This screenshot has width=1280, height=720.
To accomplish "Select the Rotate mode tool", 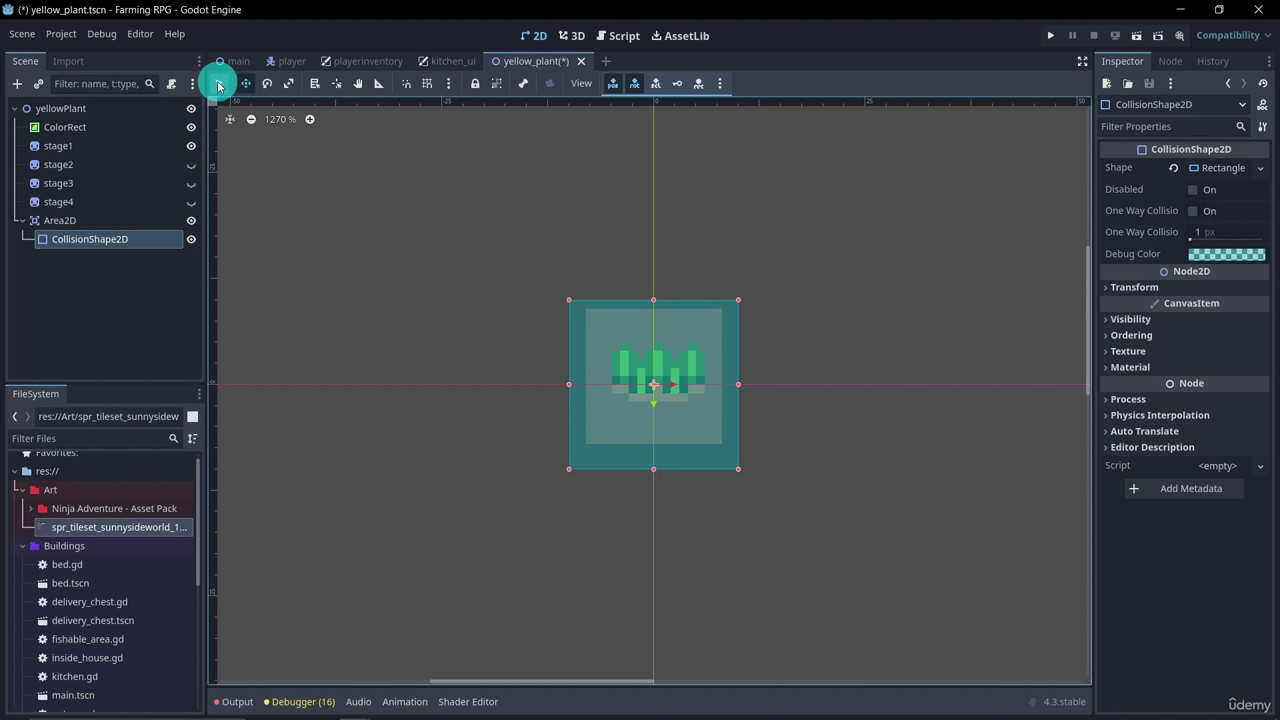I will click(x=267, y=84).
